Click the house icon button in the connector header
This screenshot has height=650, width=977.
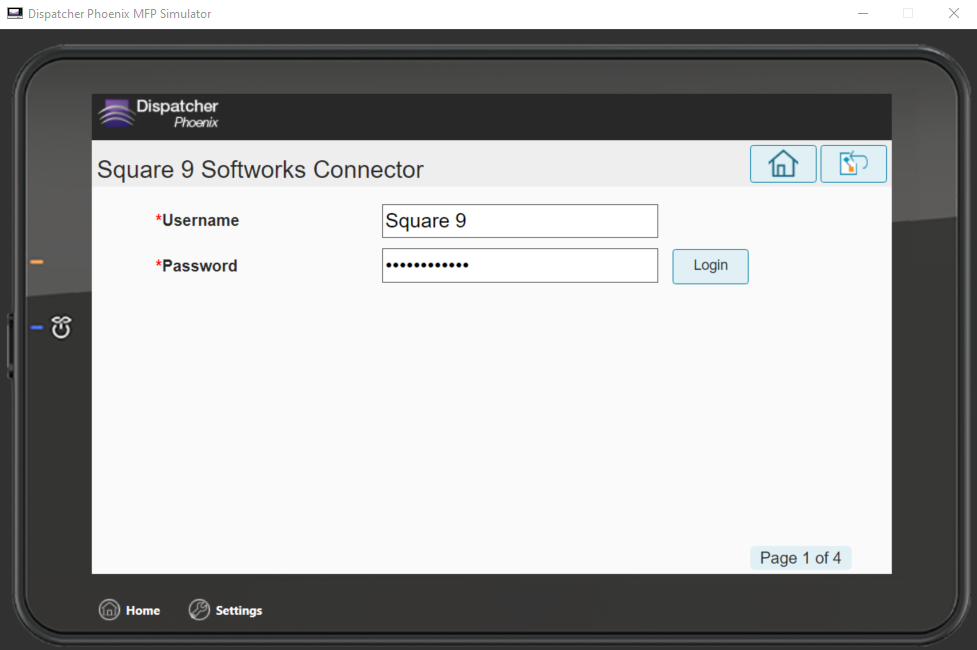click(x=783, y=164)
